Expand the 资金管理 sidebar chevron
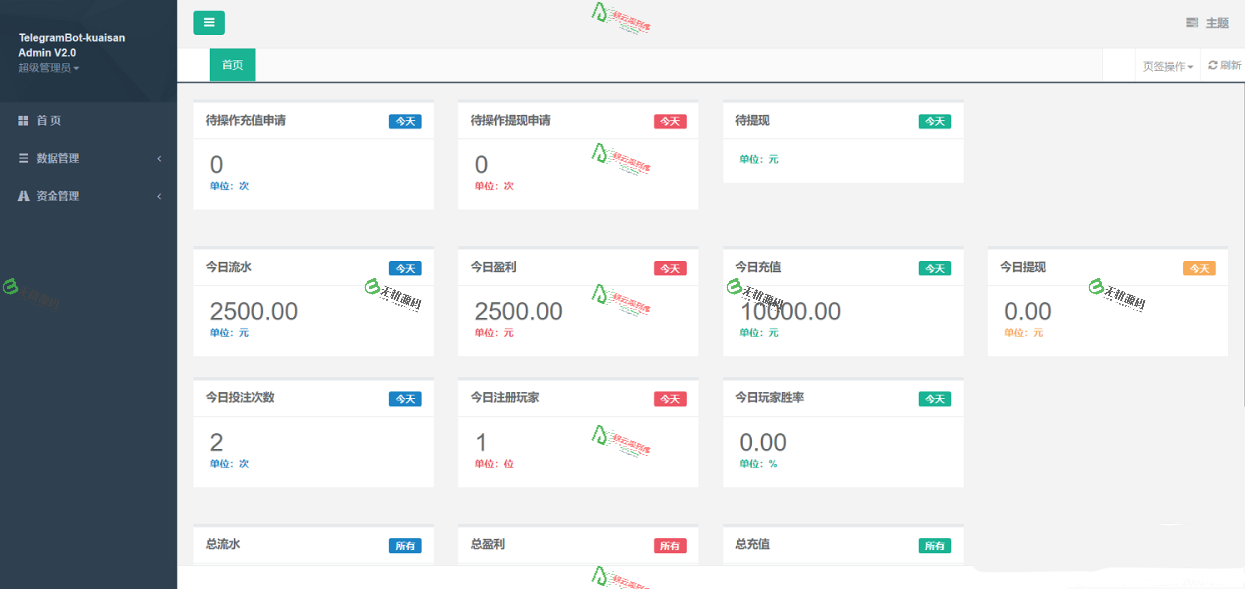This screenshot has height=589, width=1245. tap(159, 196)
